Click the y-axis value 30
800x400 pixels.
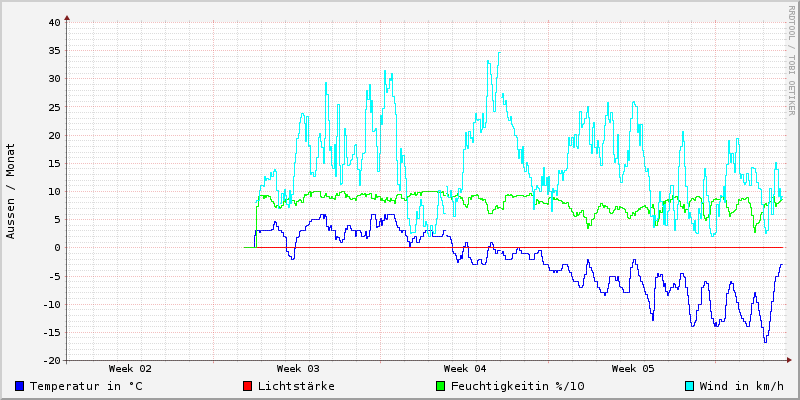pyautogui.click(x=55, y=79)
